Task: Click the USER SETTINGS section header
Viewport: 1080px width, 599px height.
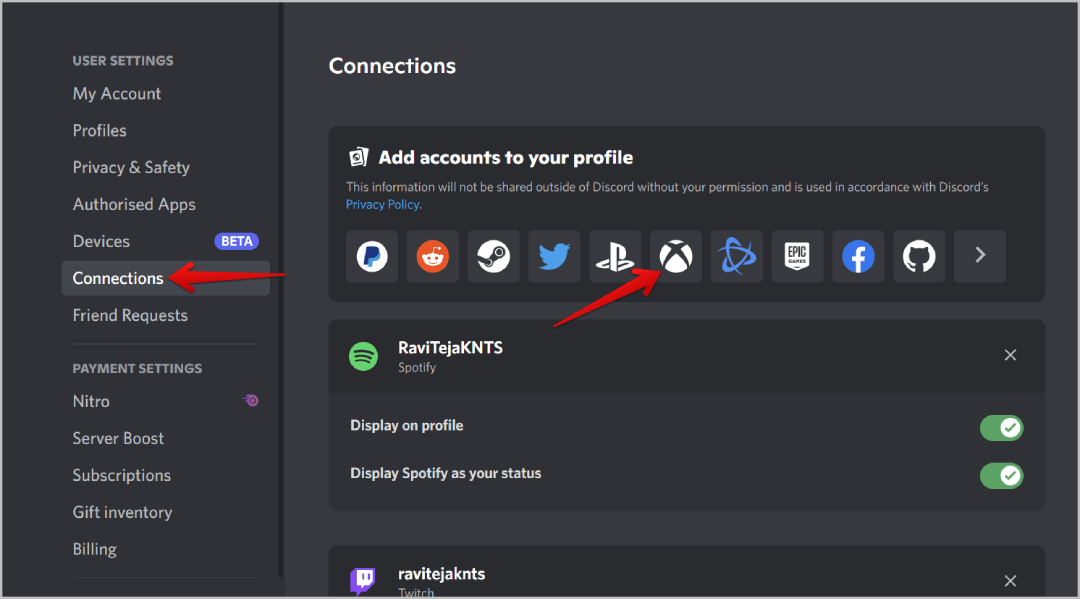Action: click(x=123, y=61)
